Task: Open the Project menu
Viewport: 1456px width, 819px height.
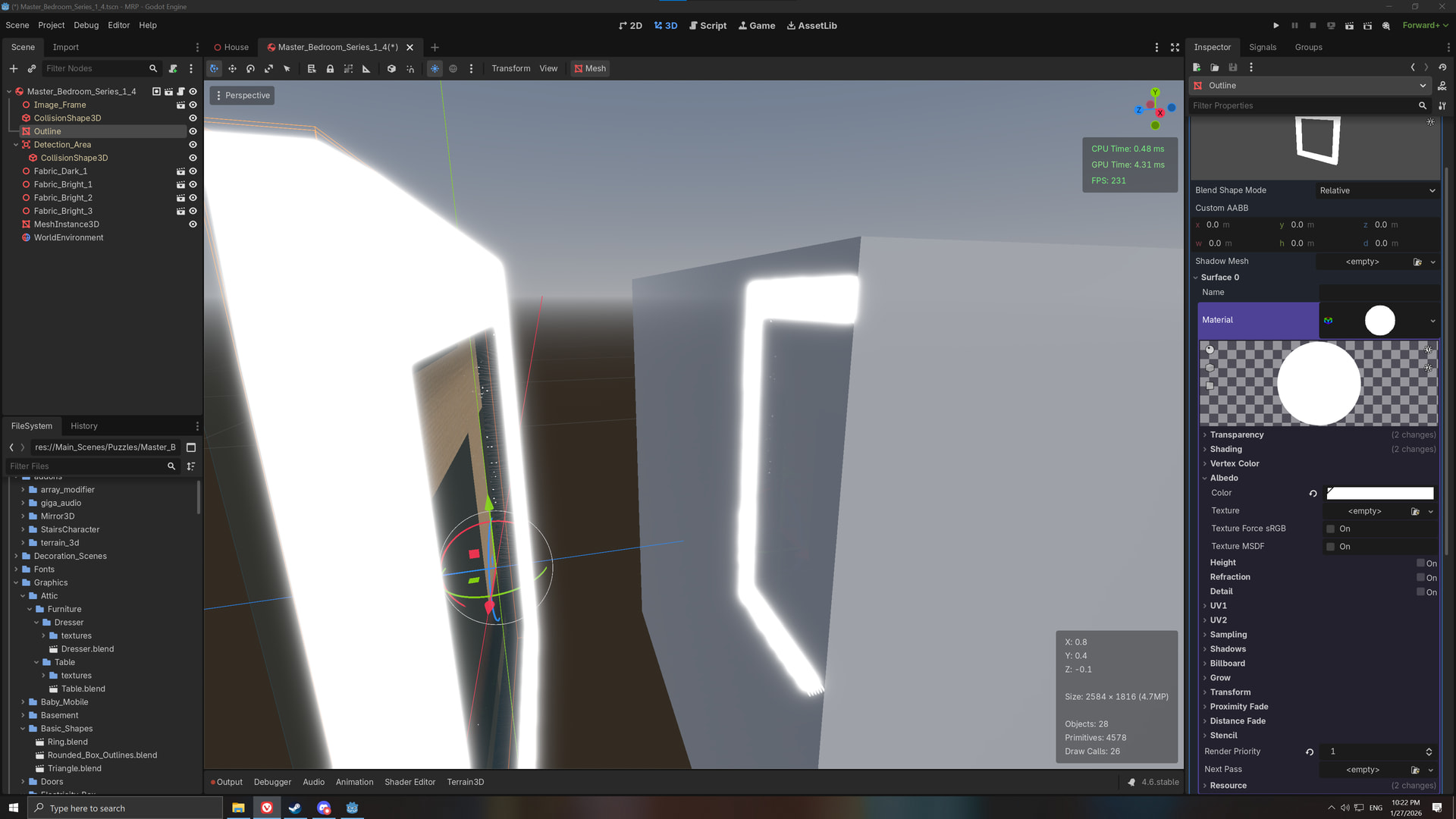Action: point(51,25)
